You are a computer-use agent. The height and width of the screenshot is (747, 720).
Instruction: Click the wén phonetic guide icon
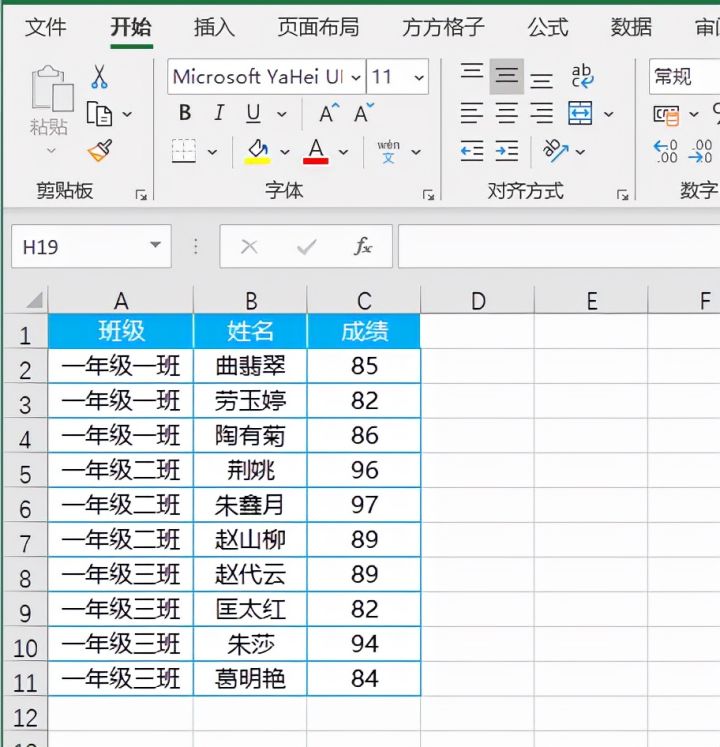[x=388, y=151]
